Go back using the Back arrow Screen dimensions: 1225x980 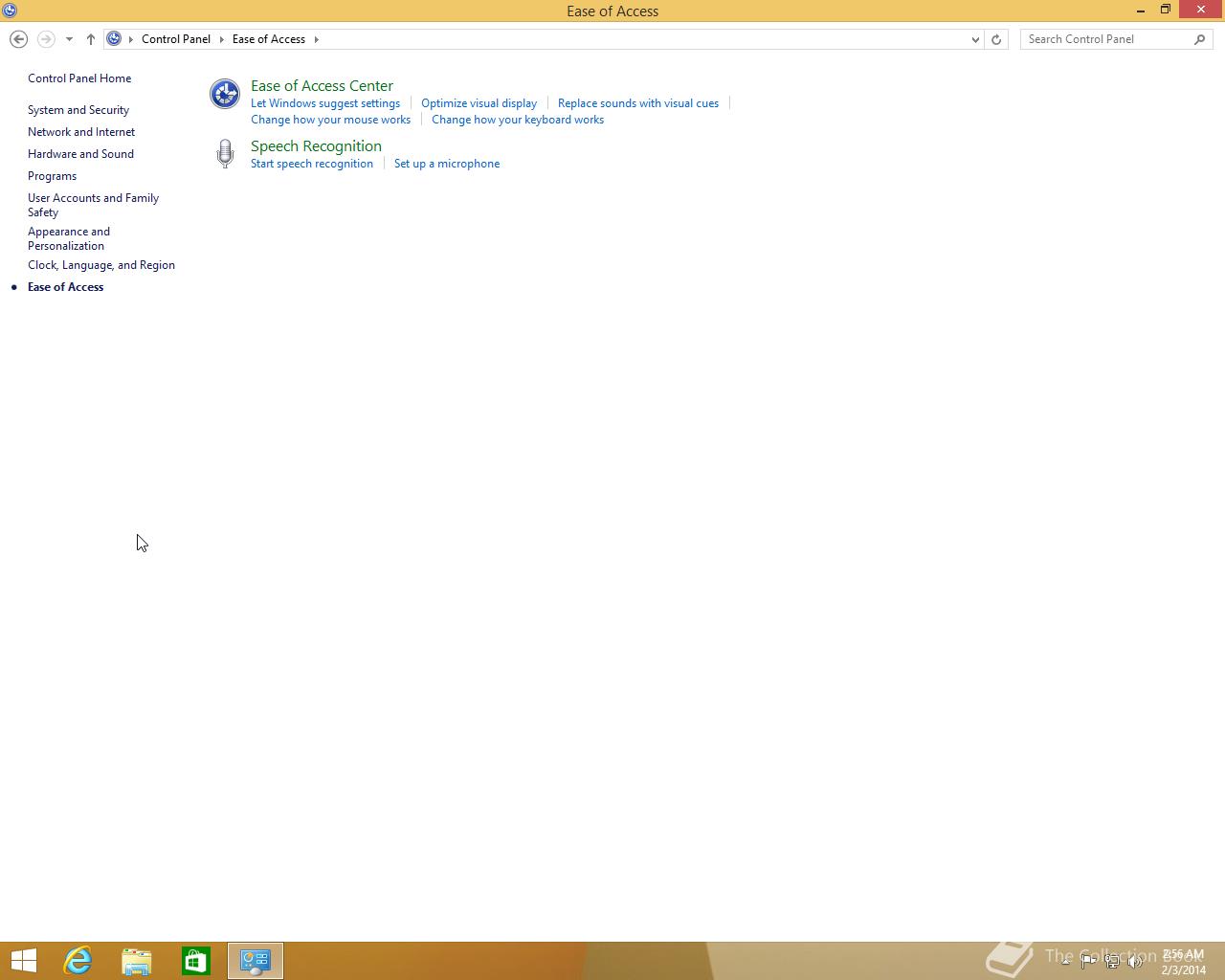[x=18, y=39]
